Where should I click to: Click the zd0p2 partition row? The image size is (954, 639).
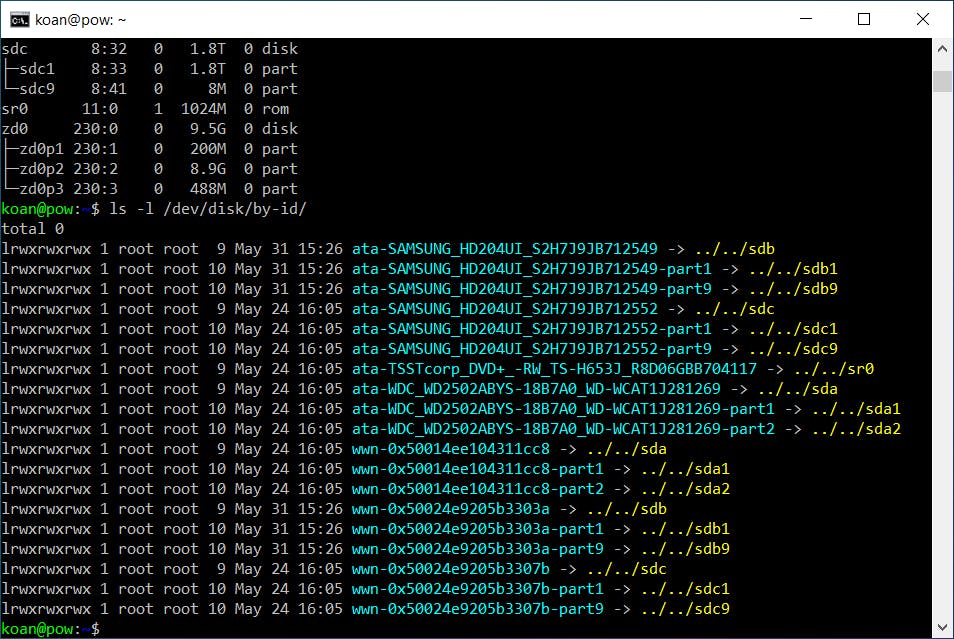point(150,169)
